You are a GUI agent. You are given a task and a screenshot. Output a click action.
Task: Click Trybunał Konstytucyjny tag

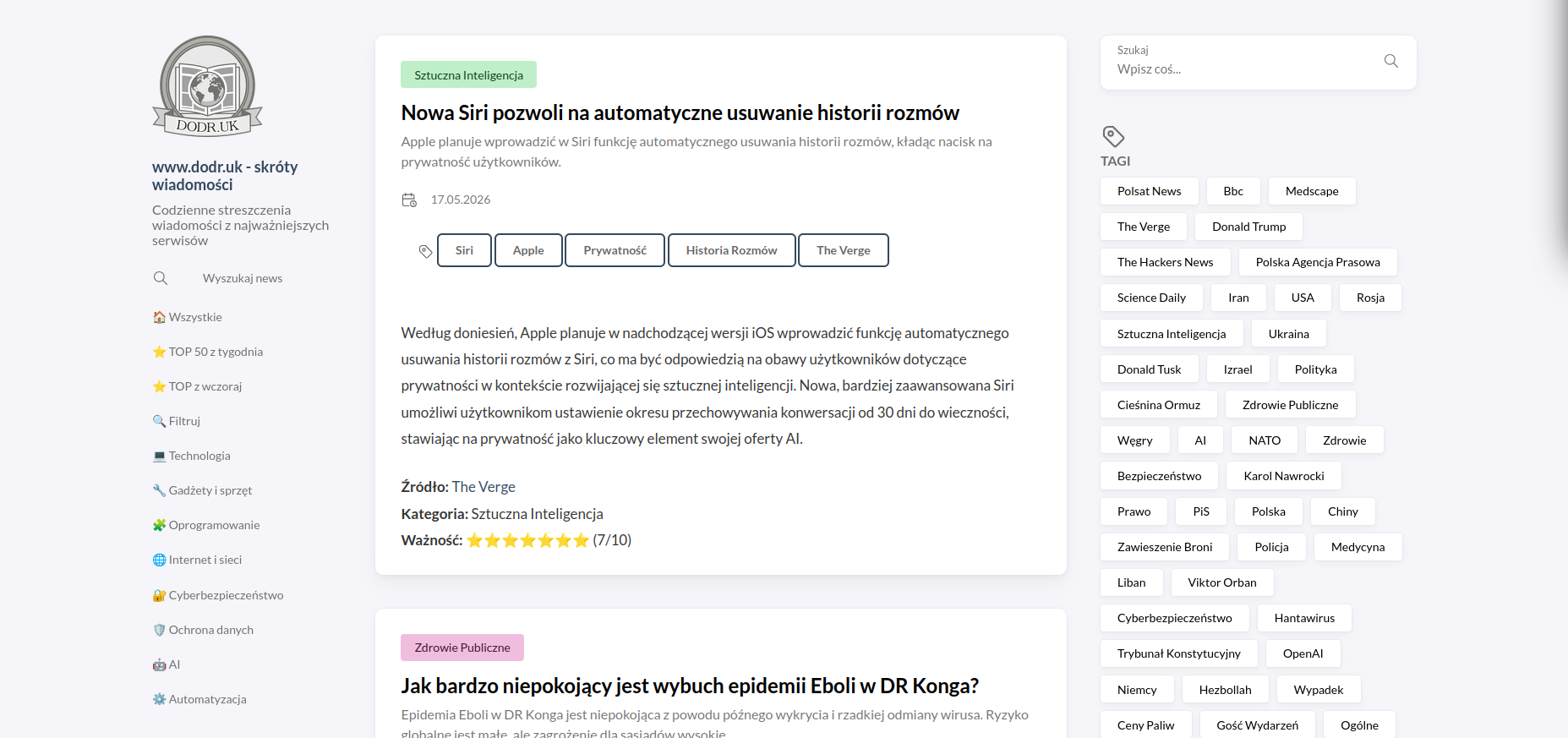(x=1179, y=653)
